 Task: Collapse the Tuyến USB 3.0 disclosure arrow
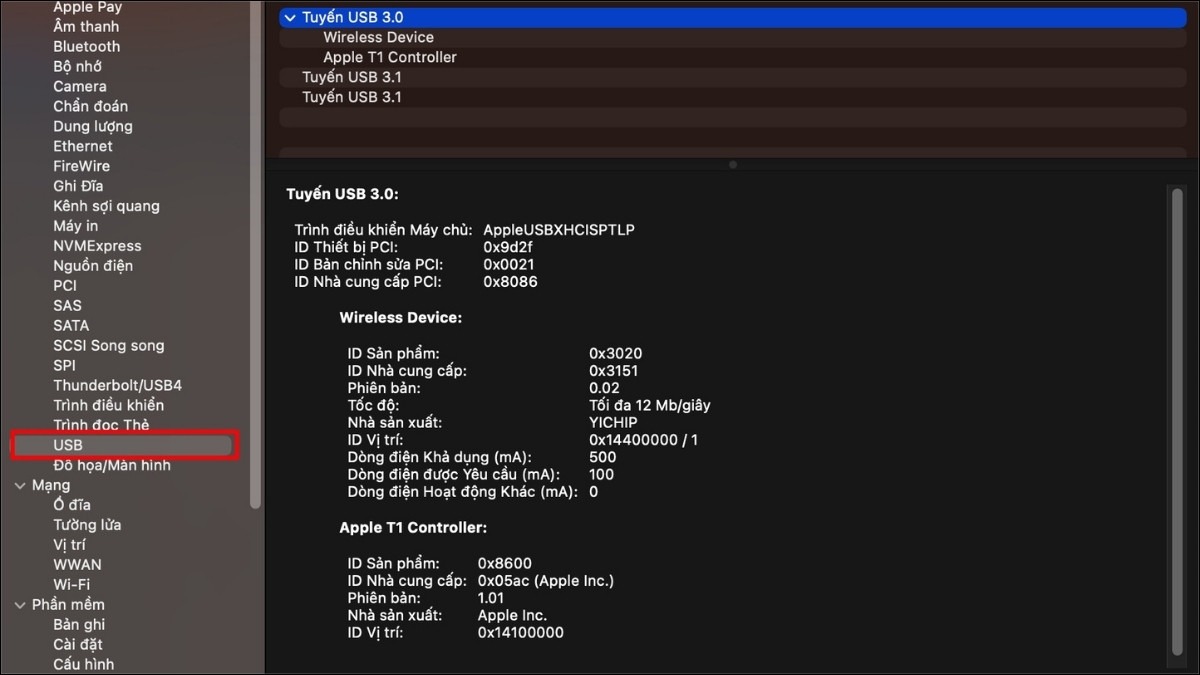(x=290, y=18)
